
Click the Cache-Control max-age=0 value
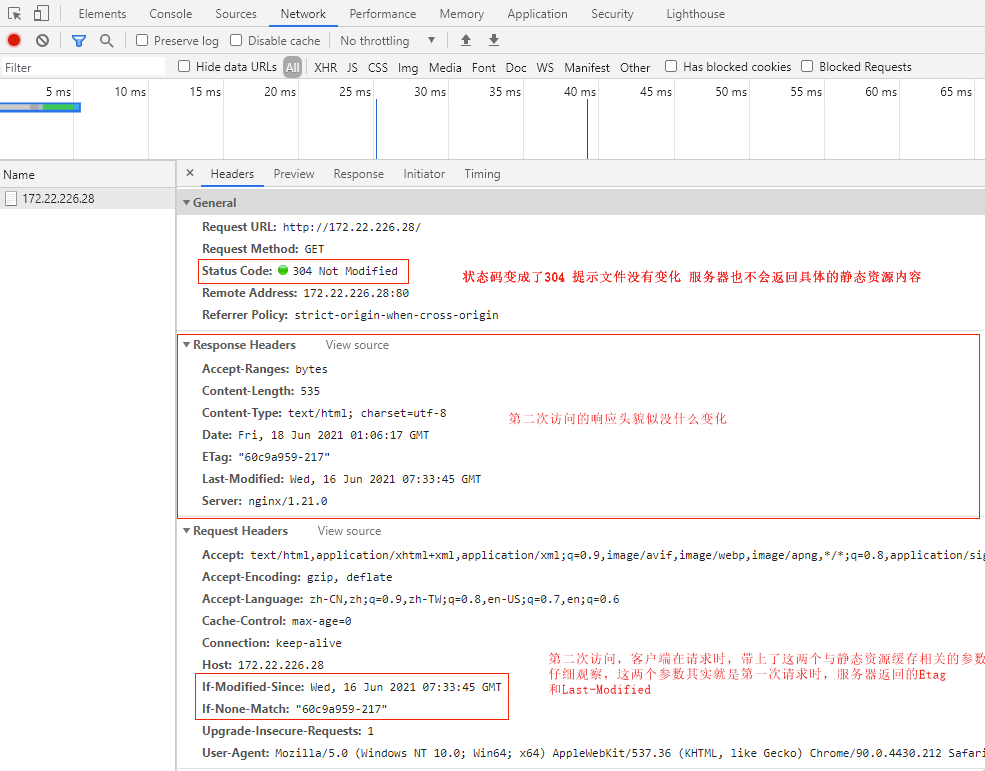click(x=322, y=621)
